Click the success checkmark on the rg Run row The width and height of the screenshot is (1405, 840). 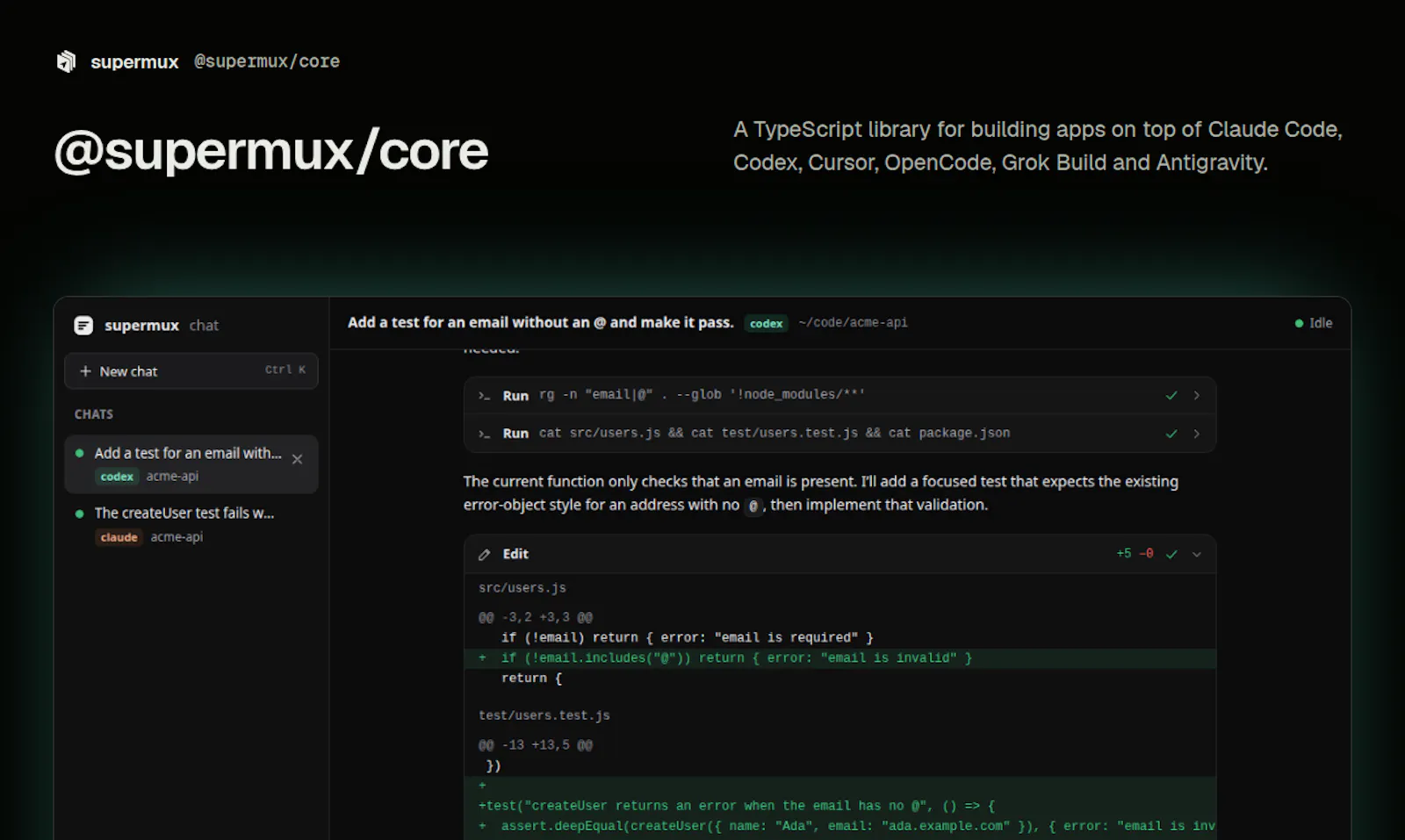coord(1171,396)
